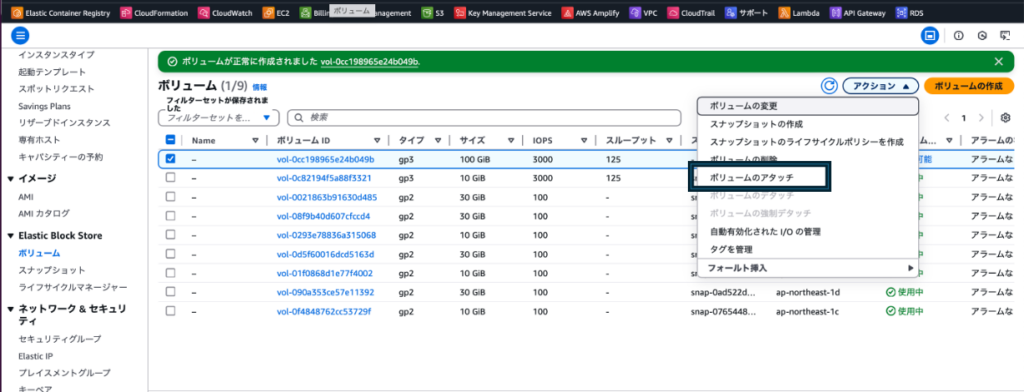The width and height of the screenshot is (1024, 392).
Task: Go to 起動テンプレート in sidebar
Action: pos(52,71)
